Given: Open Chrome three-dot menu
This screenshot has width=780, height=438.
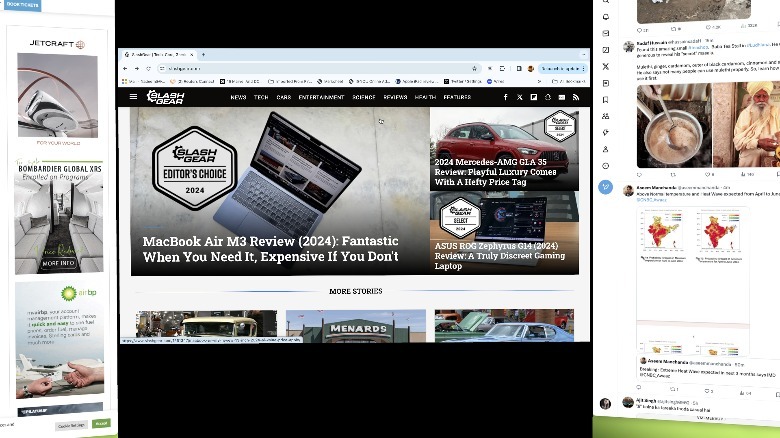Looking at the screenshot, I should [x=584, y=68].
